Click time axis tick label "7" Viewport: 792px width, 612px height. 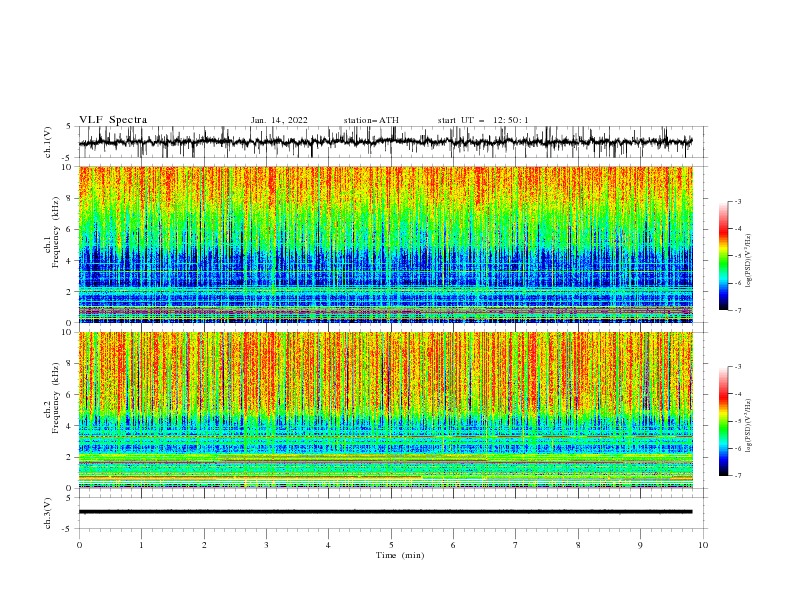(516, 545)
